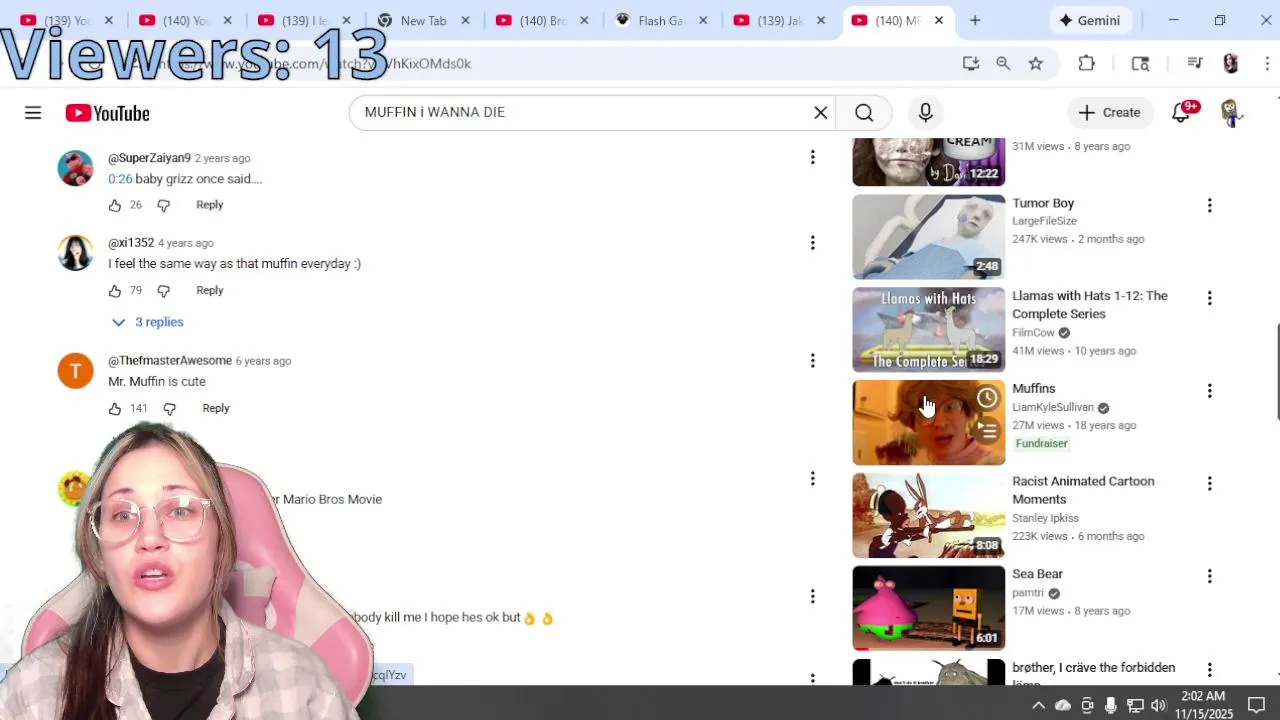The image size is (1280, 720).
Task: Click the @ThefmasterAwesome orange T avatar
Action: tap(75, 371)
